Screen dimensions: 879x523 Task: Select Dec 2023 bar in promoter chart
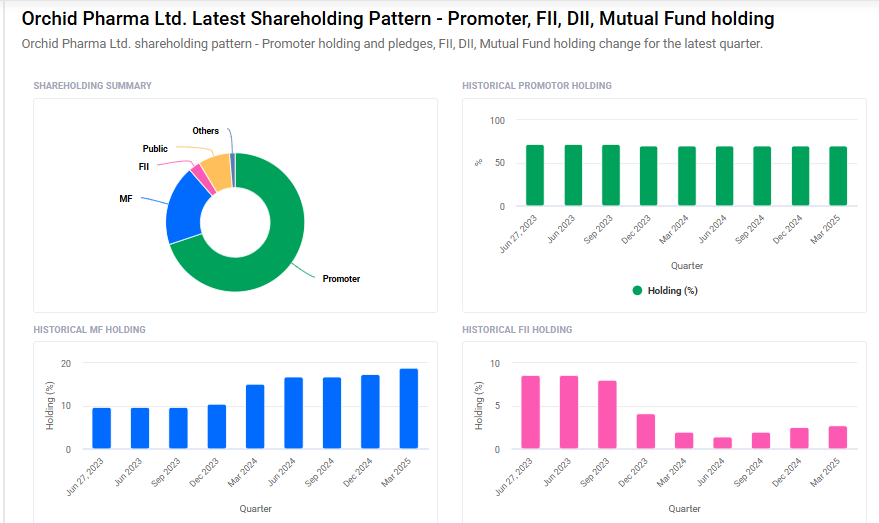649,175
